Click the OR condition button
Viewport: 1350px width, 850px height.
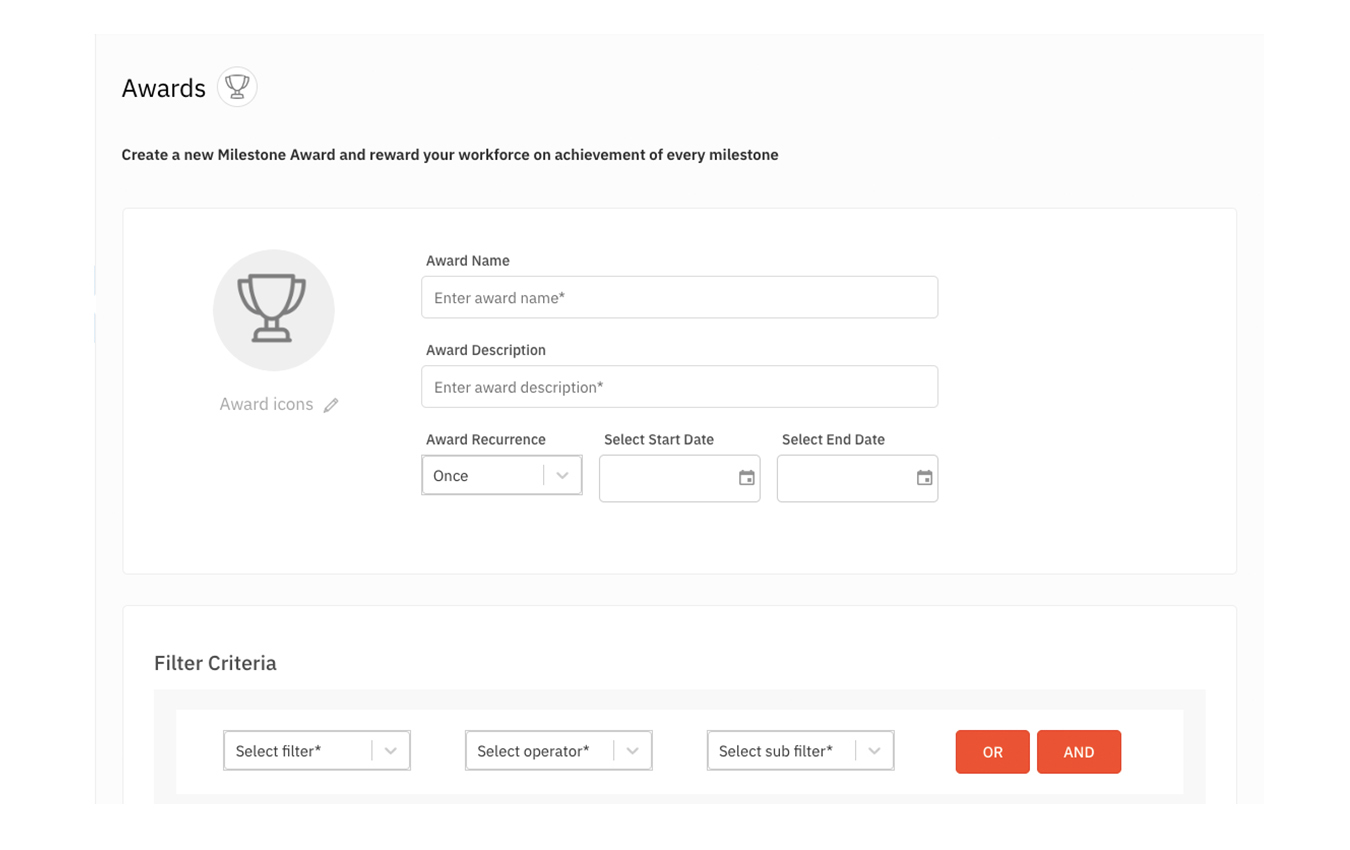tap(992, 751)
